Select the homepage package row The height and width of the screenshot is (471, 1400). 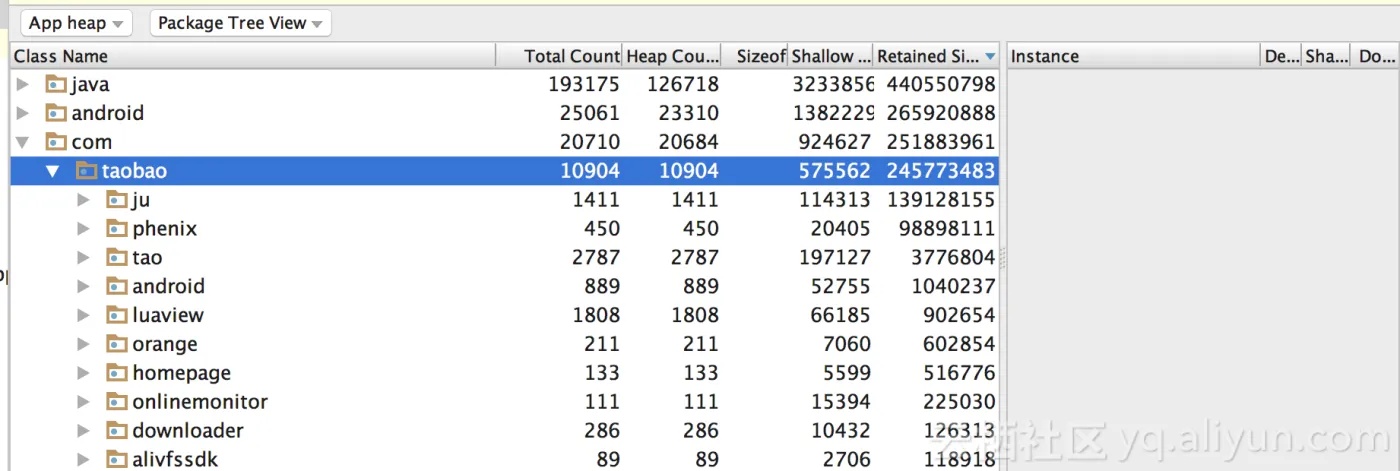point(504,373)
